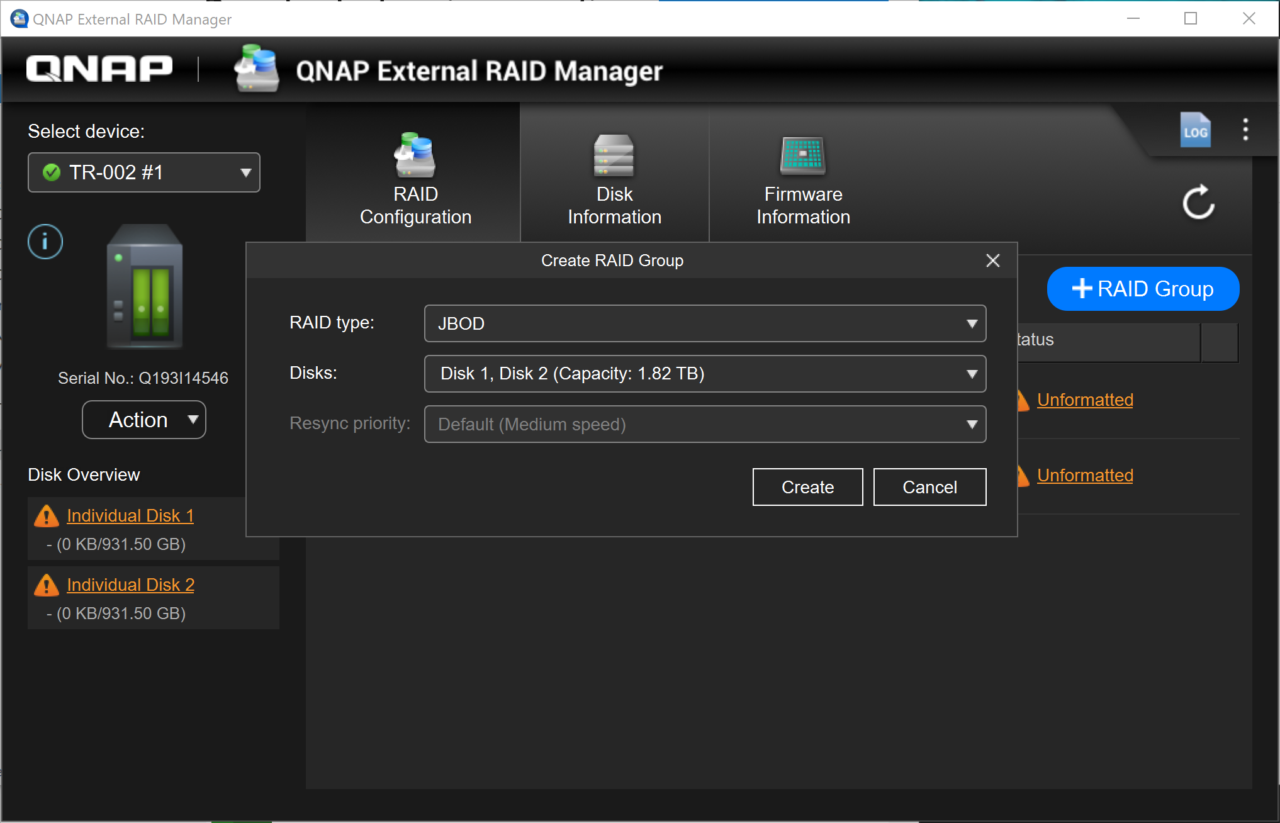Refresh the device list
1280x823 pixels.
click(1198, 202)
